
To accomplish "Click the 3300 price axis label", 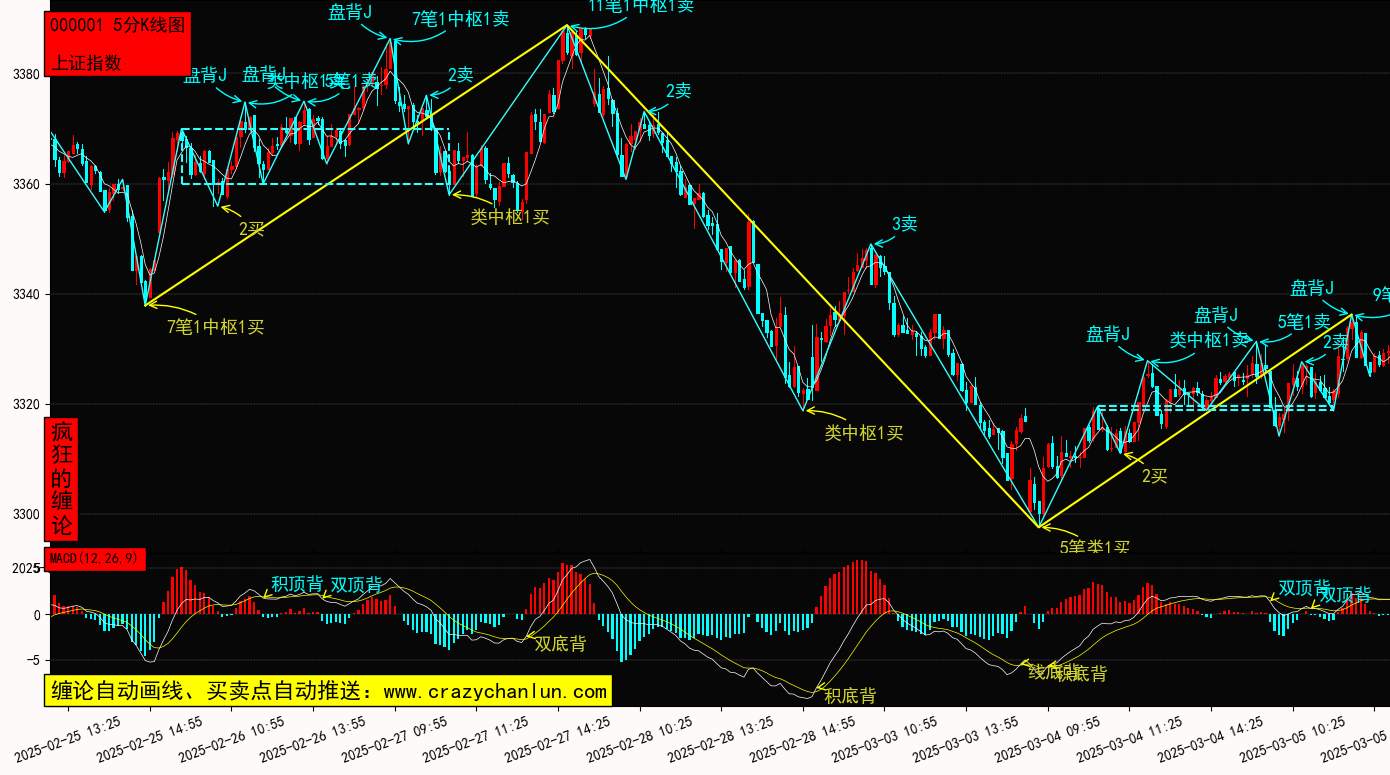I will tap(25, 515).
